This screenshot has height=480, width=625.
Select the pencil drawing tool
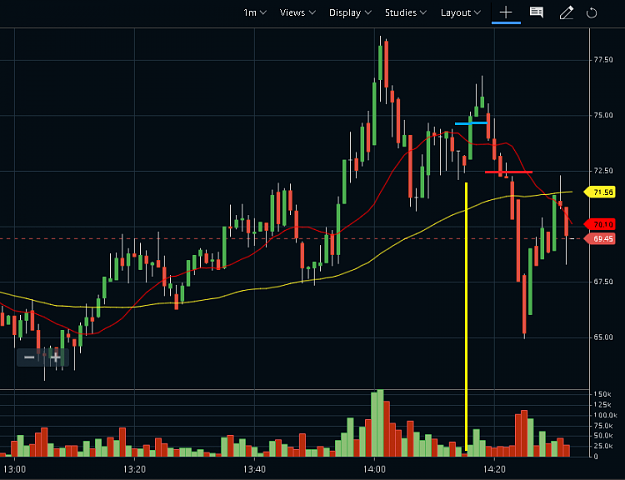pyautogui.click(x=566, y=13)
